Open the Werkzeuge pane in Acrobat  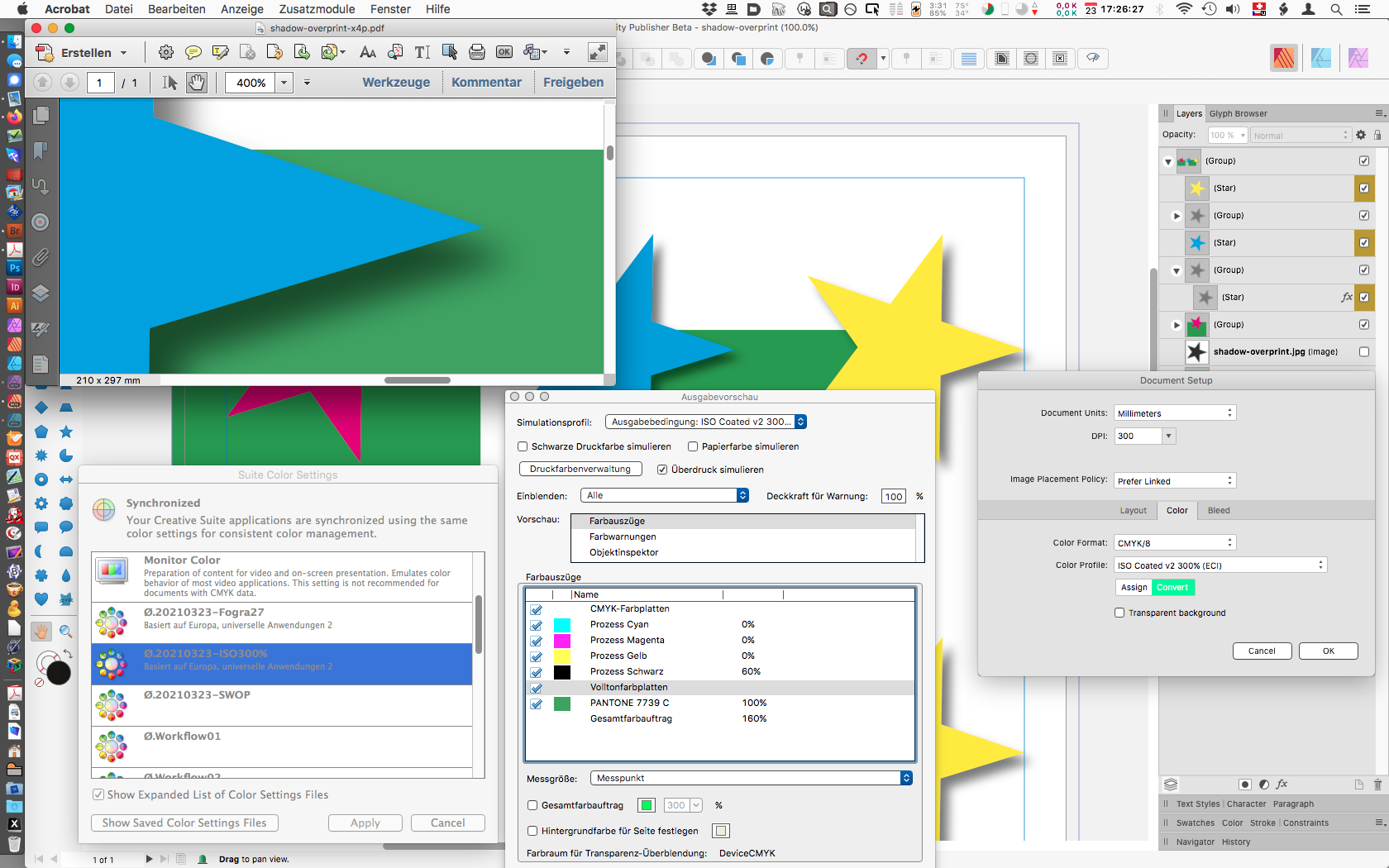coord(396,83)
